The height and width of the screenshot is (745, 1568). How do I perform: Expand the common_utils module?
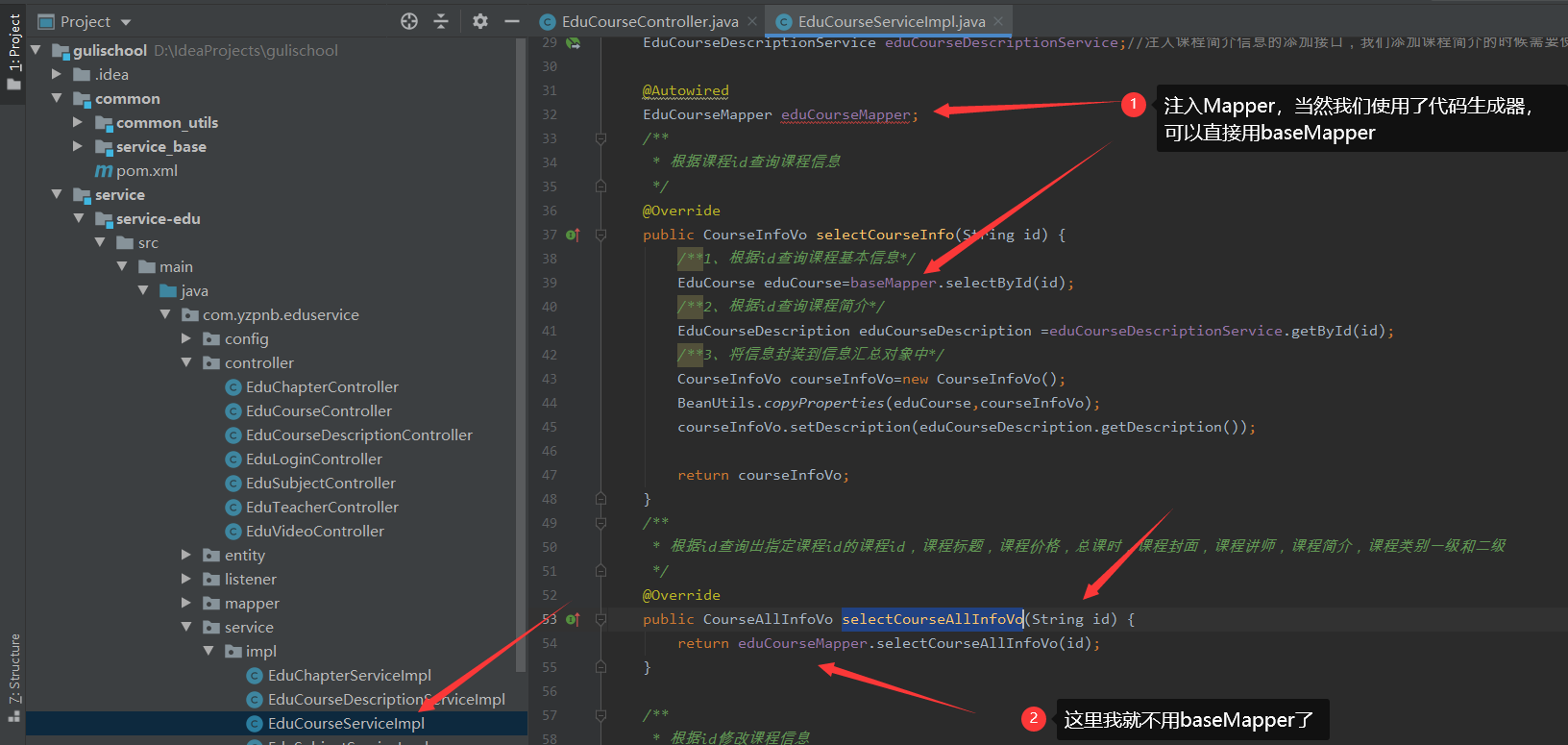[78, 122]
